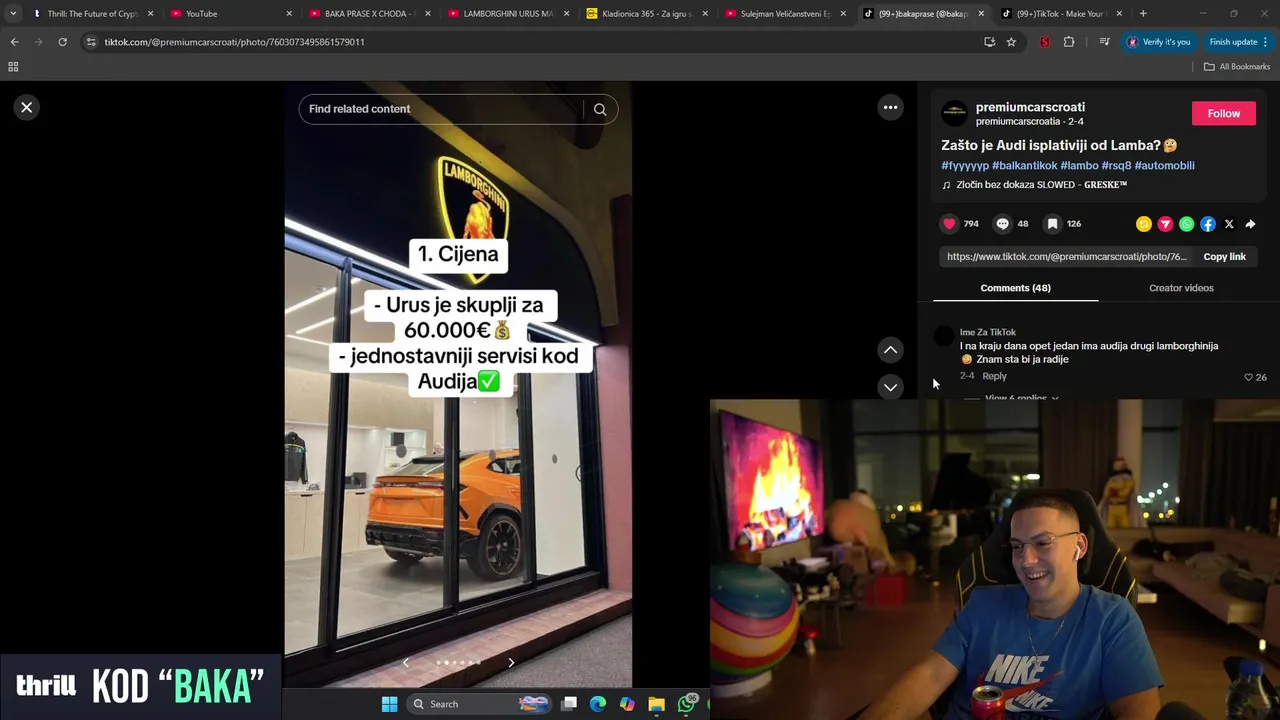The height and width of the screenshot is (720, 1280).
Task: Switch to the Creator videos tab
Action: [x=1181, y=288]
